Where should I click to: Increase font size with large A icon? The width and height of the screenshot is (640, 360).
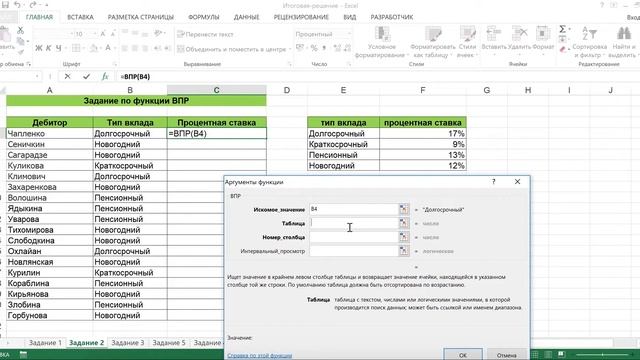103,34
